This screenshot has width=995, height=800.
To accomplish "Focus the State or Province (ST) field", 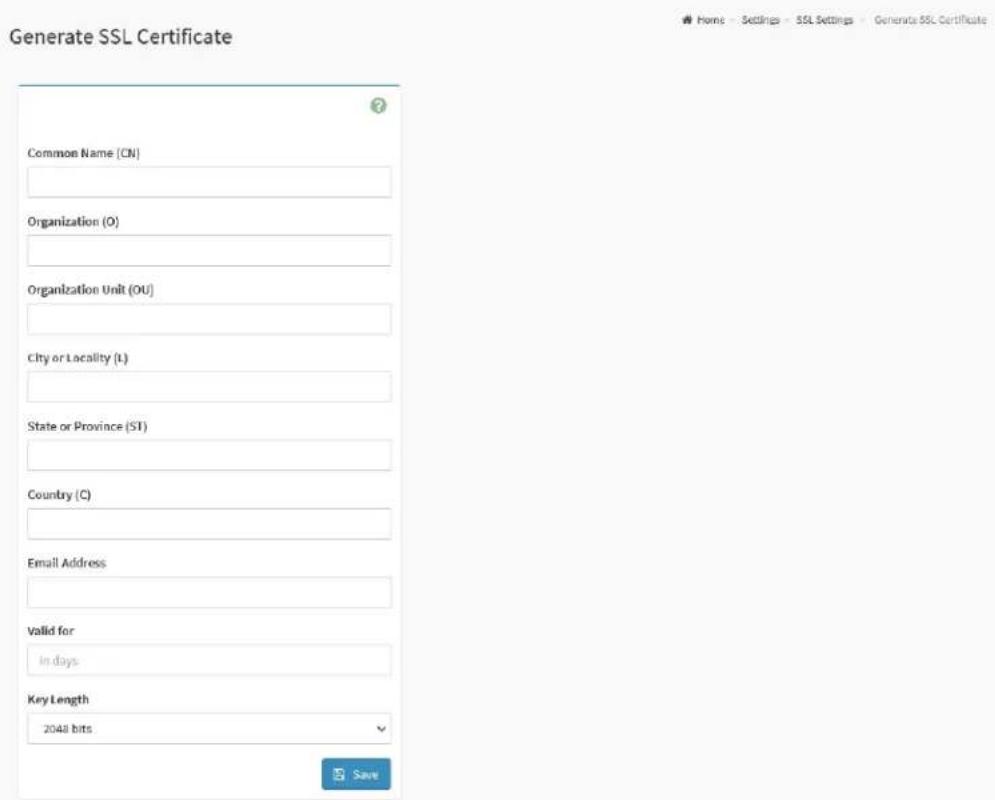I will [209, 456].
